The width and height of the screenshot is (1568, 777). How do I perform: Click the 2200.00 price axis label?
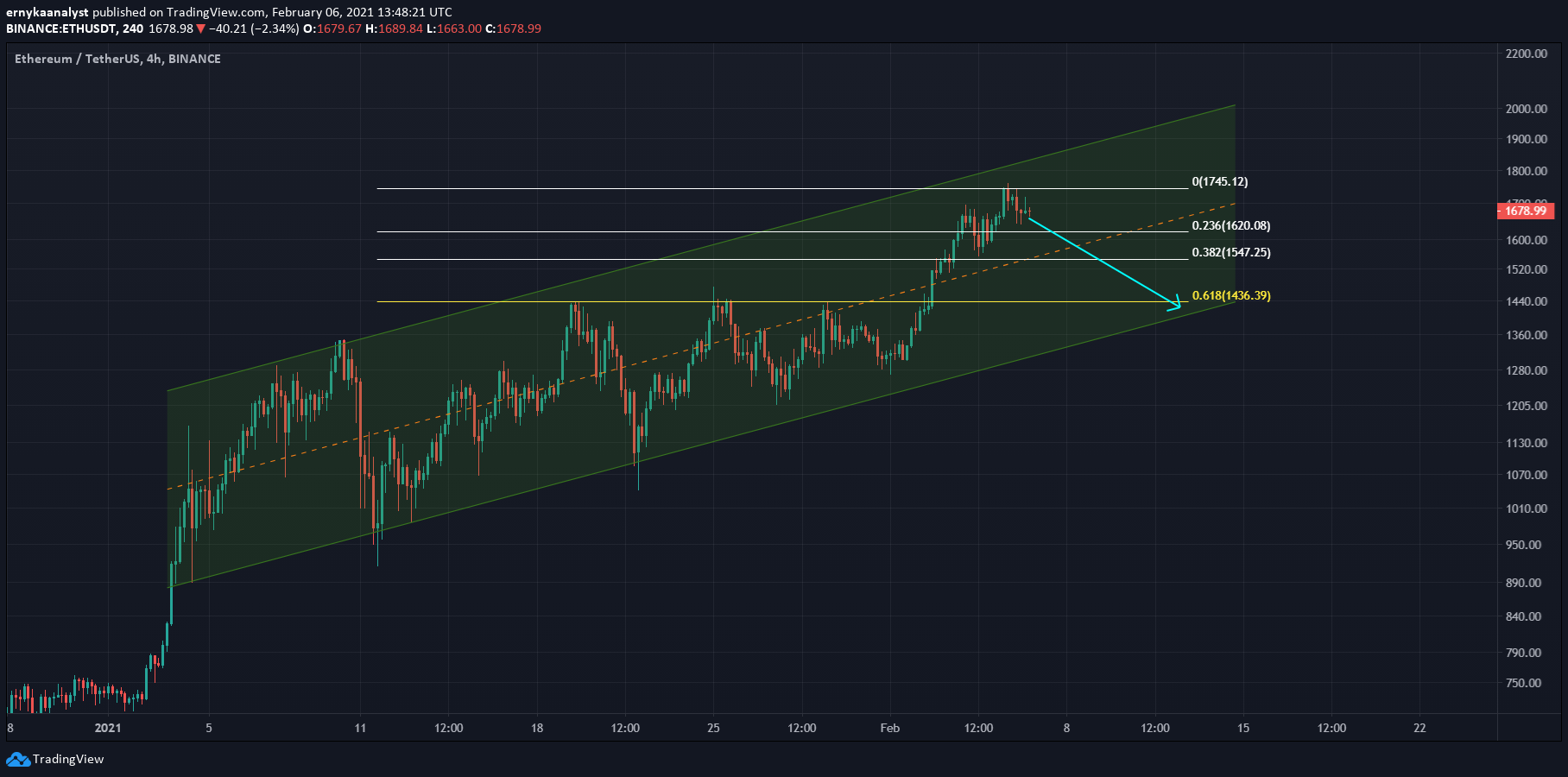click(1526, 54)
